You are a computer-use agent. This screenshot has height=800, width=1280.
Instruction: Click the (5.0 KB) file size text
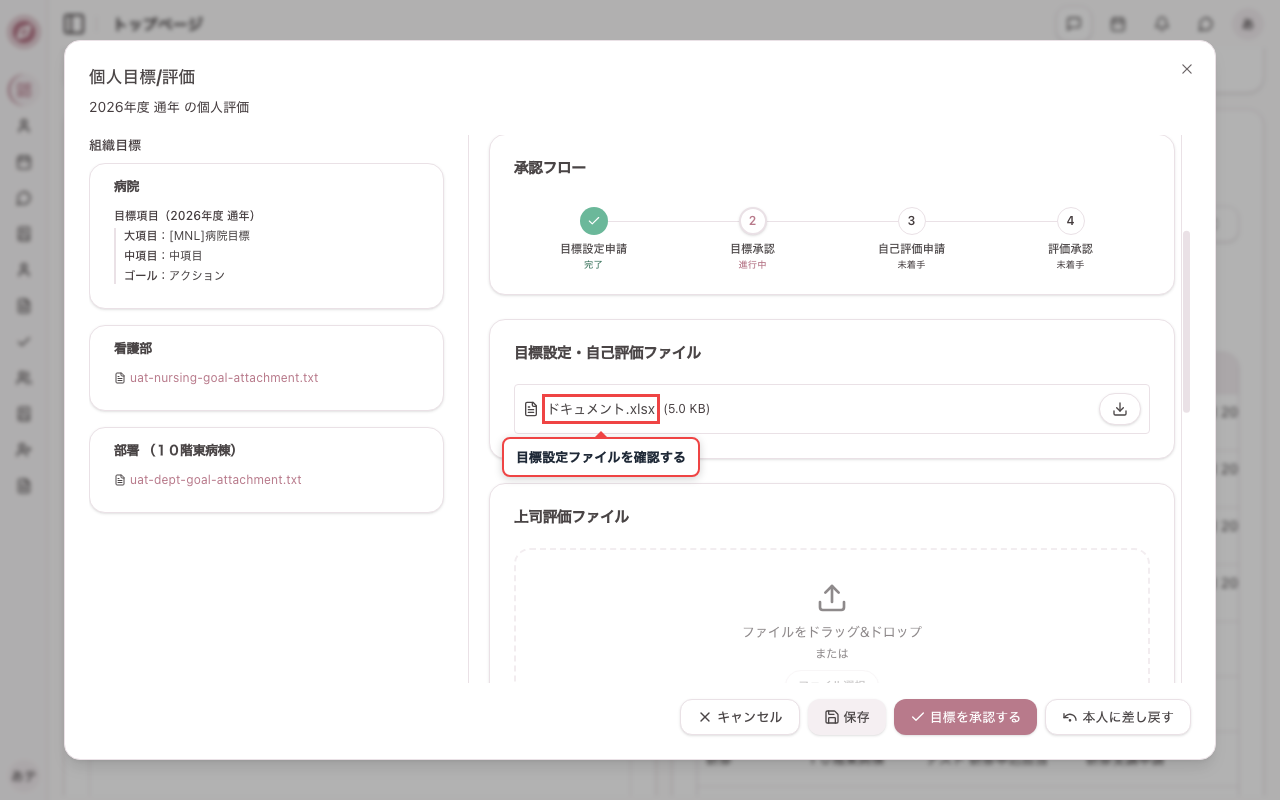tap(687, 409)
